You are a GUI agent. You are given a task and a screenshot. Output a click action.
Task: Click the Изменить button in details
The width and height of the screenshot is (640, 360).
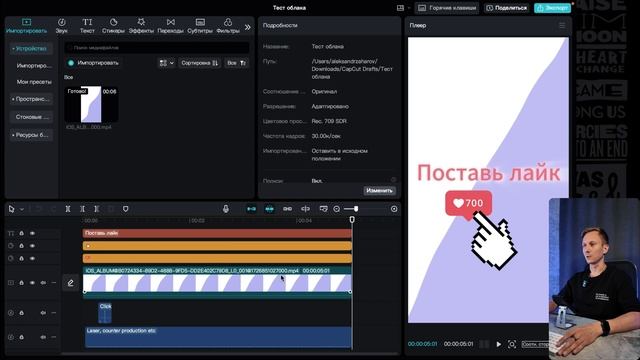point(379,191)
